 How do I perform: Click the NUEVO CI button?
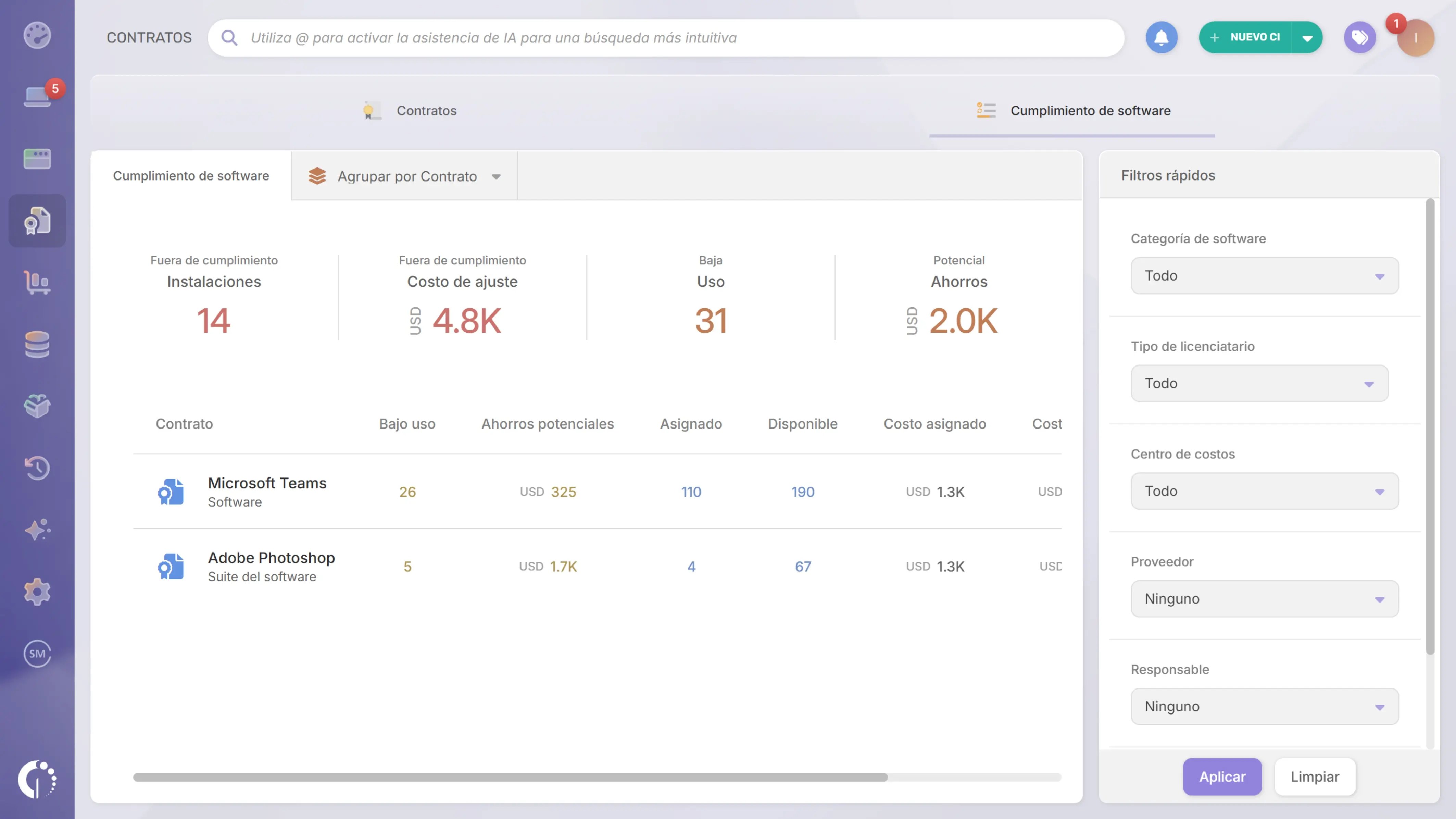1245,37
